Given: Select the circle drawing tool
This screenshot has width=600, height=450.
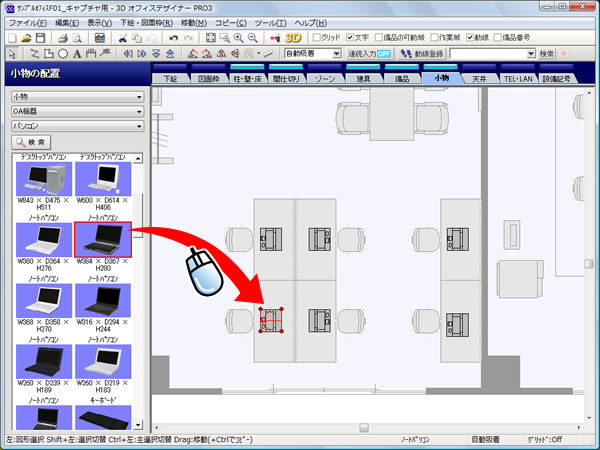Looking at the screenshot, I should pos(63,53).
